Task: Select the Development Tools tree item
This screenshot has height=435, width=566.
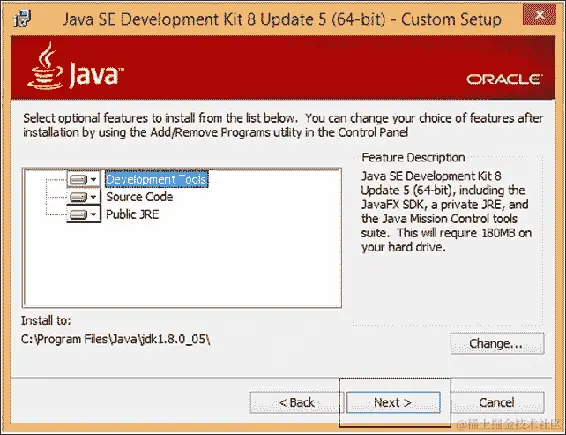Action: 157,179
